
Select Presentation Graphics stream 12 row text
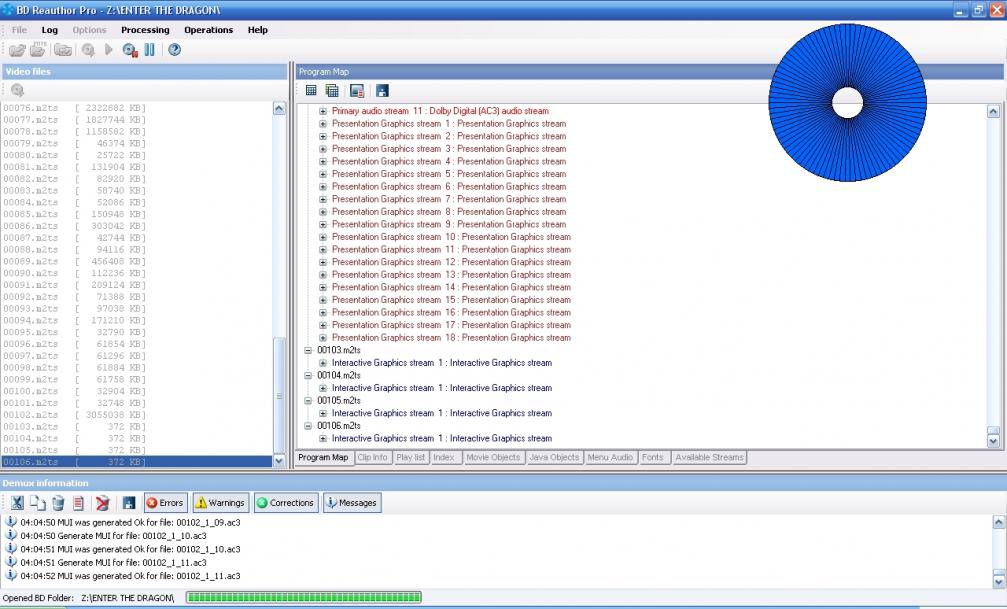[x=451, y=262]
